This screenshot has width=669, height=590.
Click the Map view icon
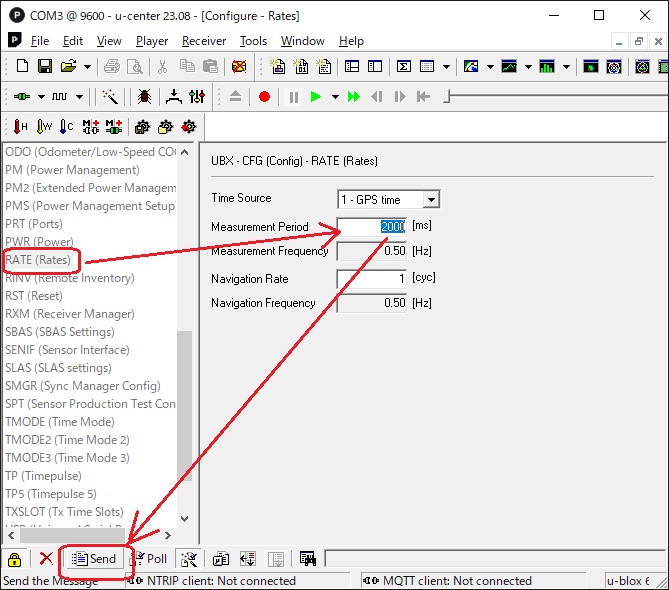tap(471, 67)
